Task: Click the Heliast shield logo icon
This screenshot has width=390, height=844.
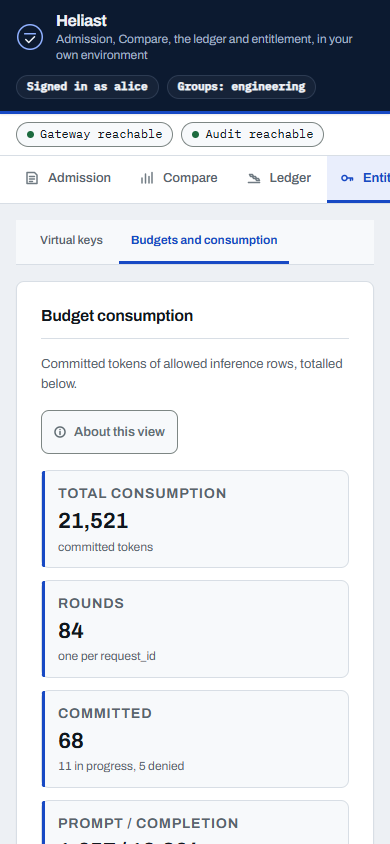Action: 30,37
